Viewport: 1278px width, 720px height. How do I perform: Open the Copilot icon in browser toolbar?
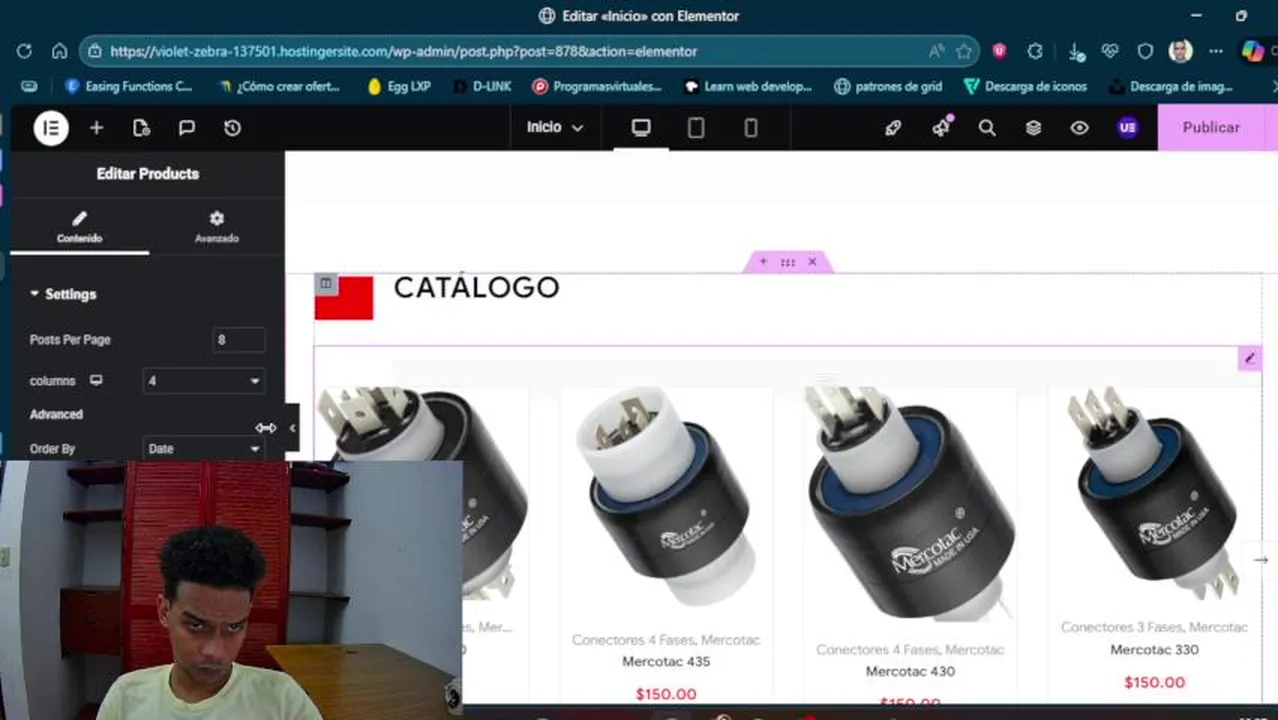[1252, 51]
